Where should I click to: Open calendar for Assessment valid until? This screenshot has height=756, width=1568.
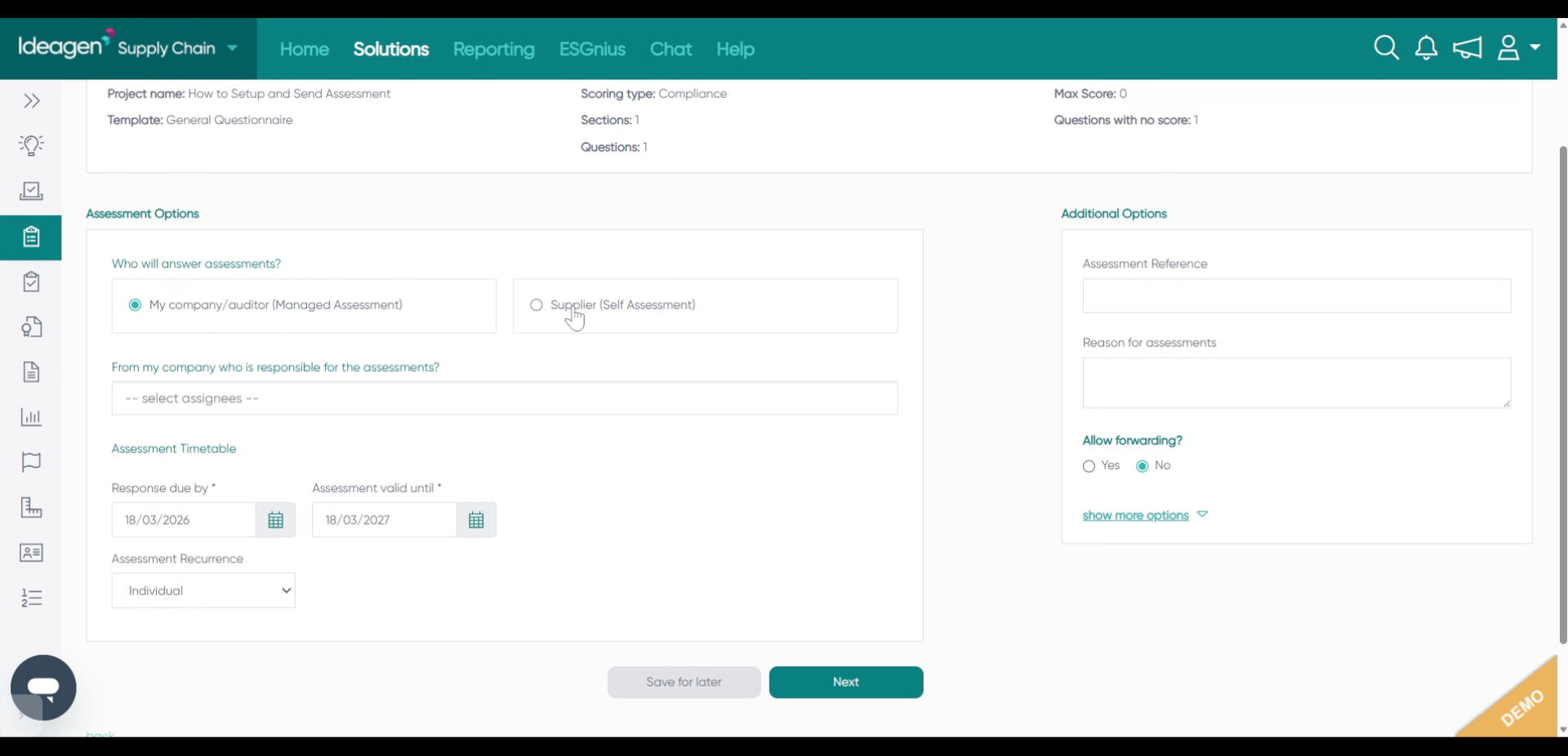click(476, 520)
